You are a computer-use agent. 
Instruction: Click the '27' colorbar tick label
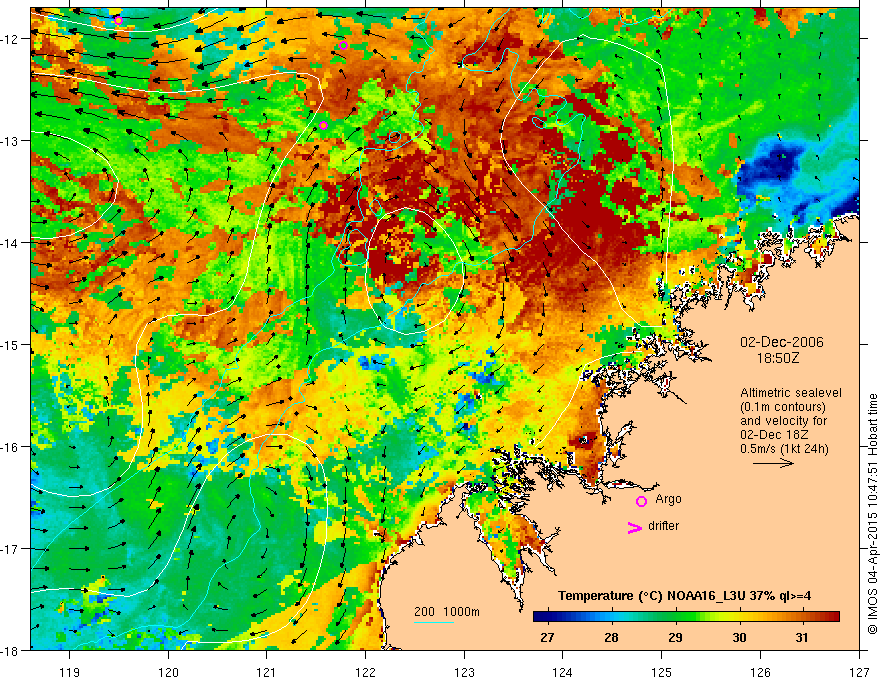[x=547, y=638]
